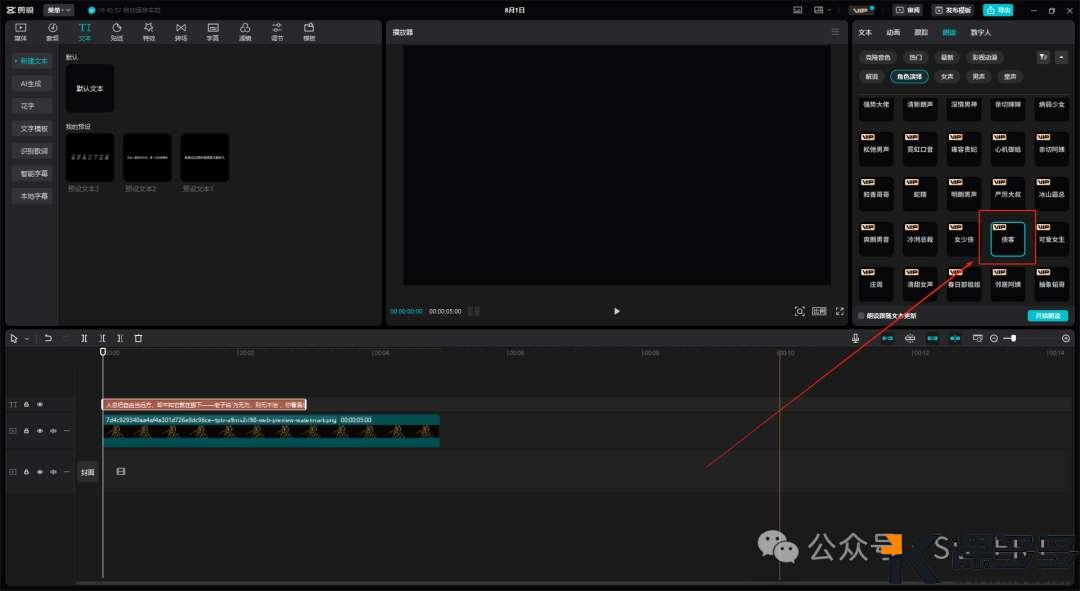This screenshot has width=1080, height=591.
Task: Click the 导出 export button
Action: (x=997, y=10)
